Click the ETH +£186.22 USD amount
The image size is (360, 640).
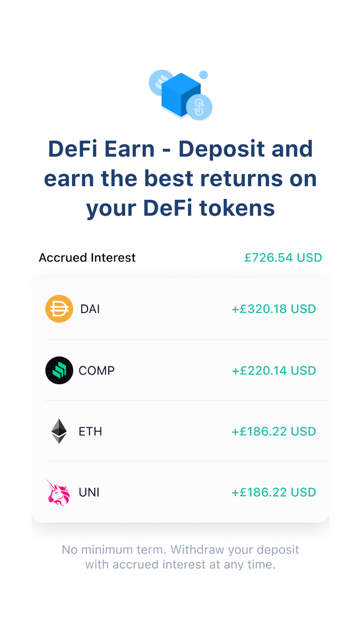(x=274, y=431)
